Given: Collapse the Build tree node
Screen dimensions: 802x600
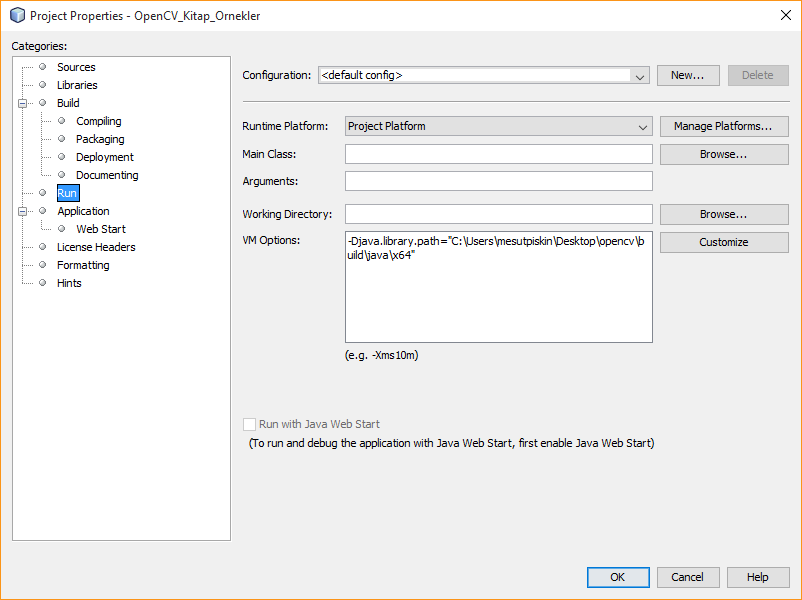Looking at the screenshot, I should tap(22, 103).
